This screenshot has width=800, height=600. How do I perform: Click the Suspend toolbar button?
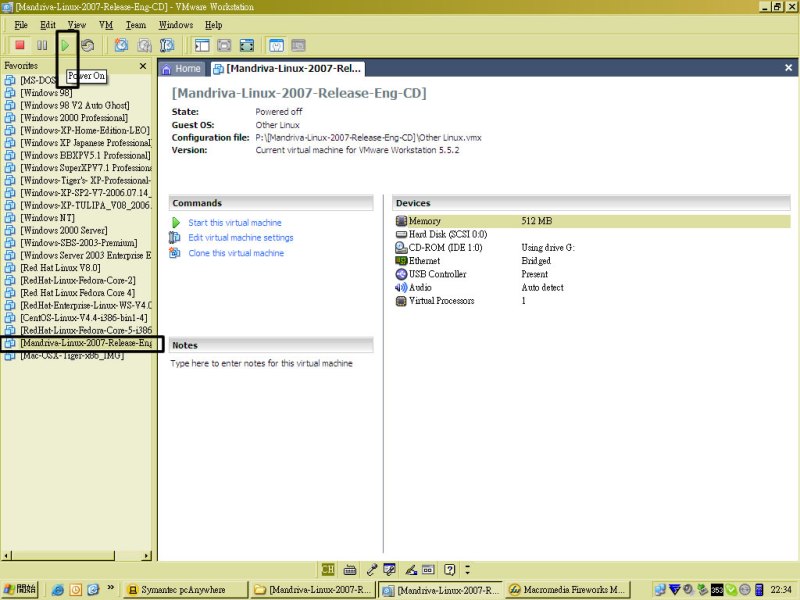(42, 45)
